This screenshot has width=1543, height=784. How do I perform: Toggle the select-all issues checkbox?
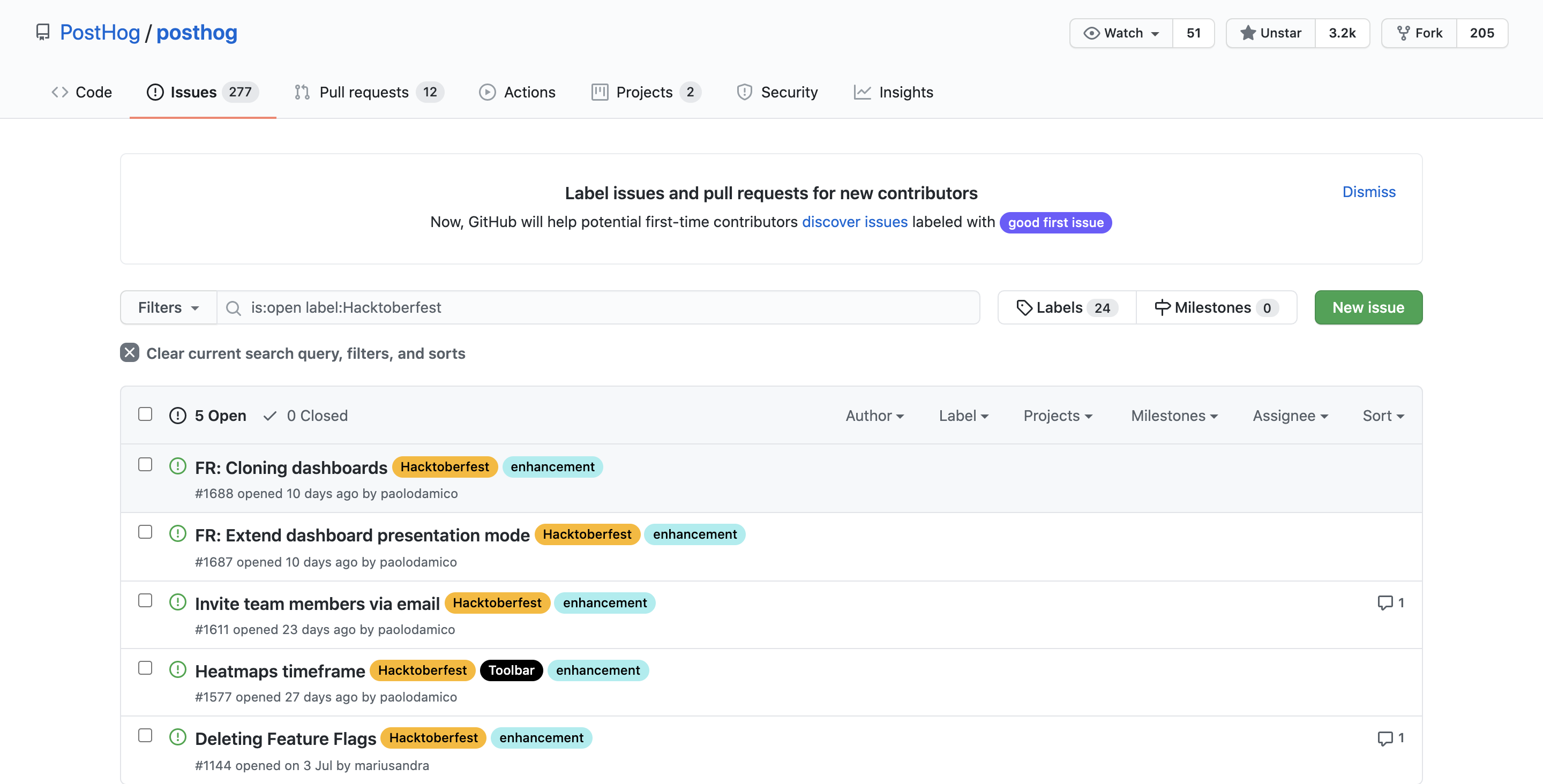click(x=145, y=413)
